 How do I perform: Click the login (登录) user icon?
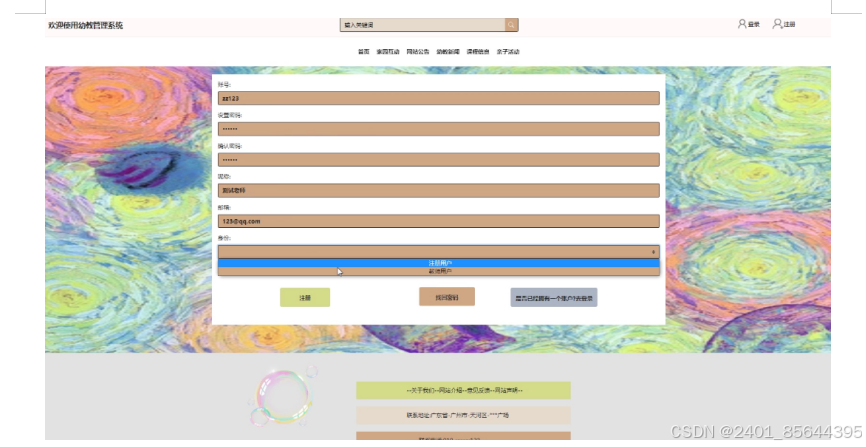click(x=742, y=24)
